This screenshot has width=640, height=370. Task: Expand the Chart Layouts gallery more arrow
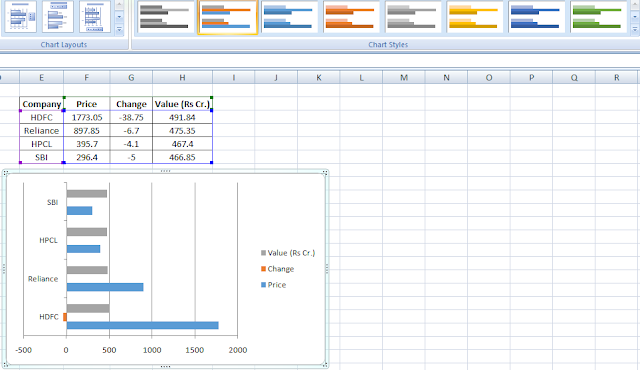(119, 29)
